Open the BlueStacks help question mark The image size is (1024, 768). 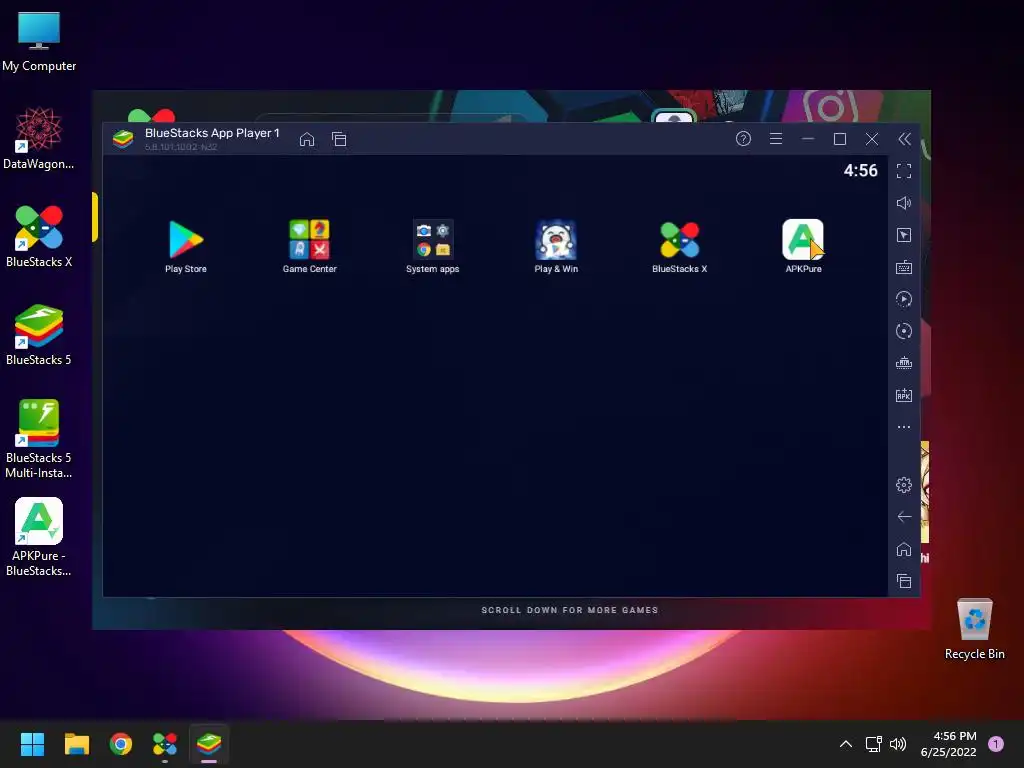coord(743,138)
